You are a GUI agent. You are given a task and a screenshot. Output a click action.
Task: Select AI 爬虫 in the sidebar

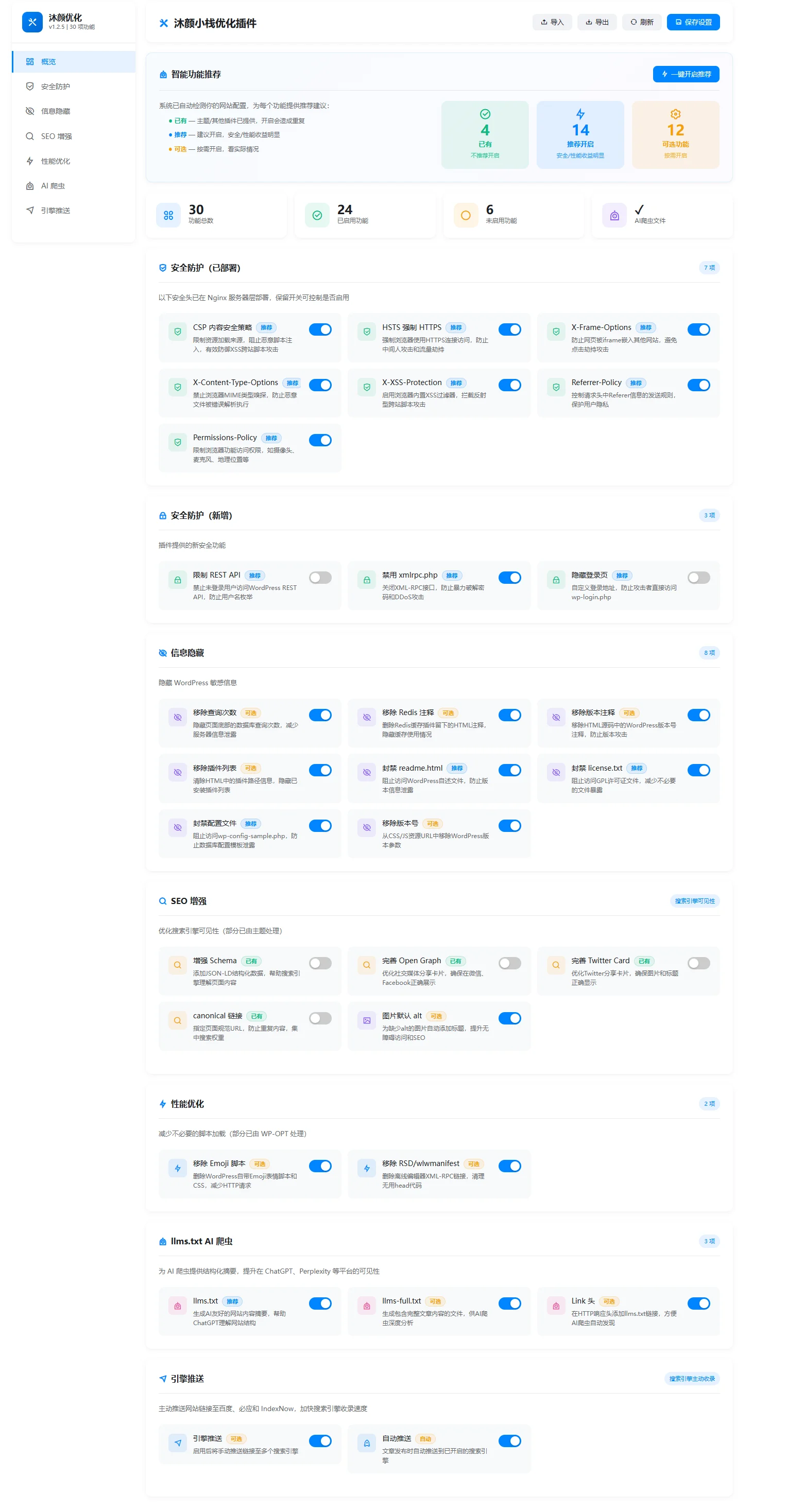click(53, 185)
